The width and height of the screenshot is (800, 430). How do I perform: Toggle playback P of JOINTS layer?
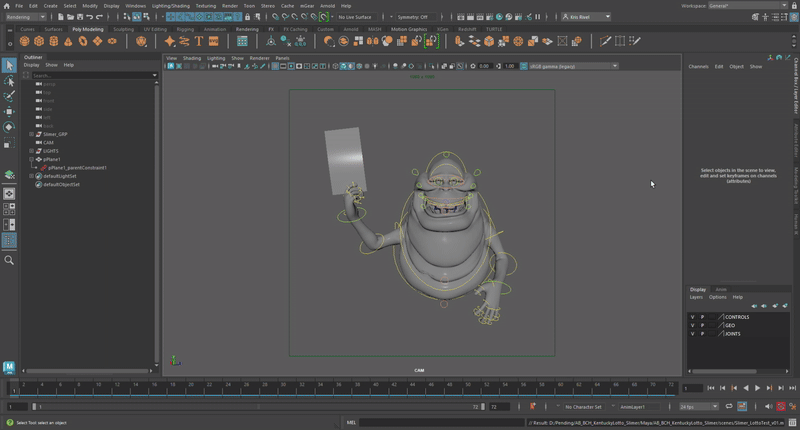pyautogui.click(x=702, y=334)
